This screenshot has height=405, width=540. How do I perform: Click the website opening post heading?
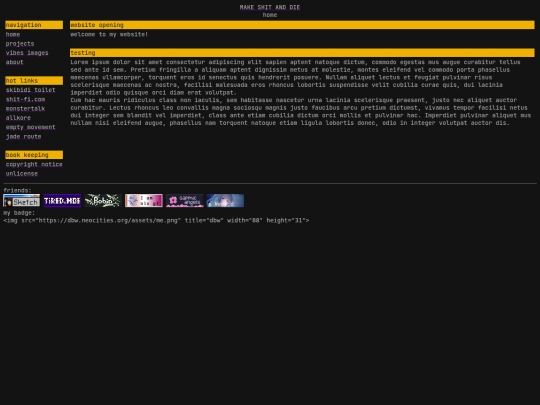click(x=302, y=25)
